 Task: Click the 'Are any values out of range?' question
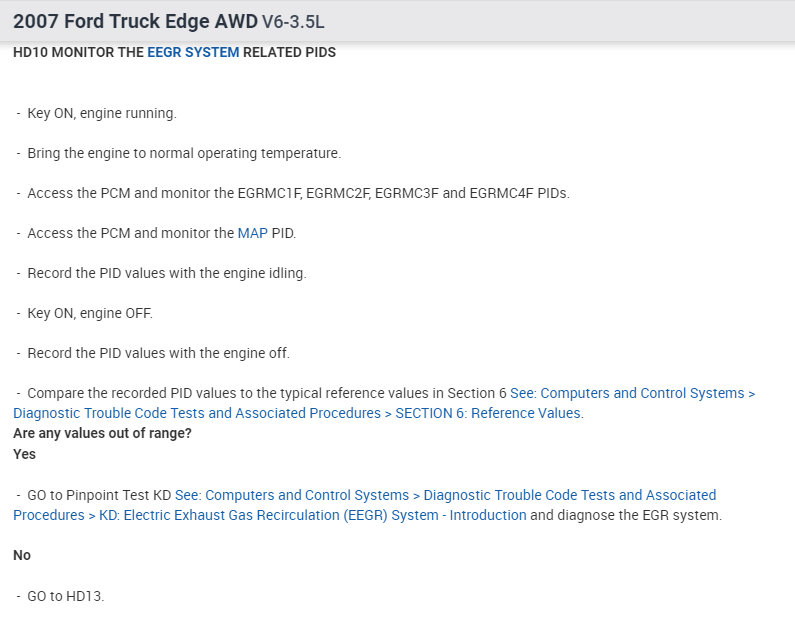(x=102, y=433)
